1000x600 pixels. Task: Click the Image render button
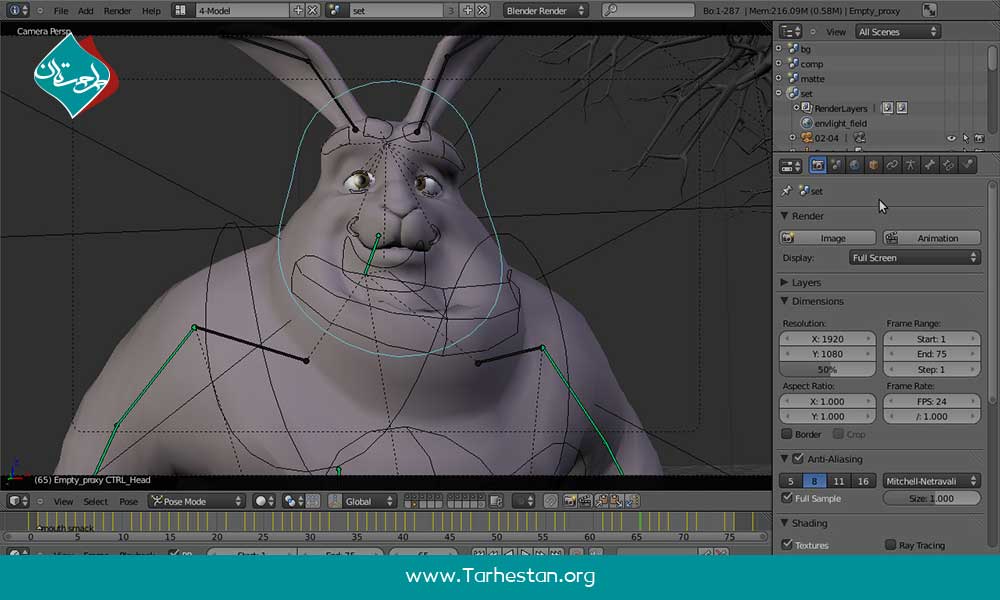click(827, 238)
